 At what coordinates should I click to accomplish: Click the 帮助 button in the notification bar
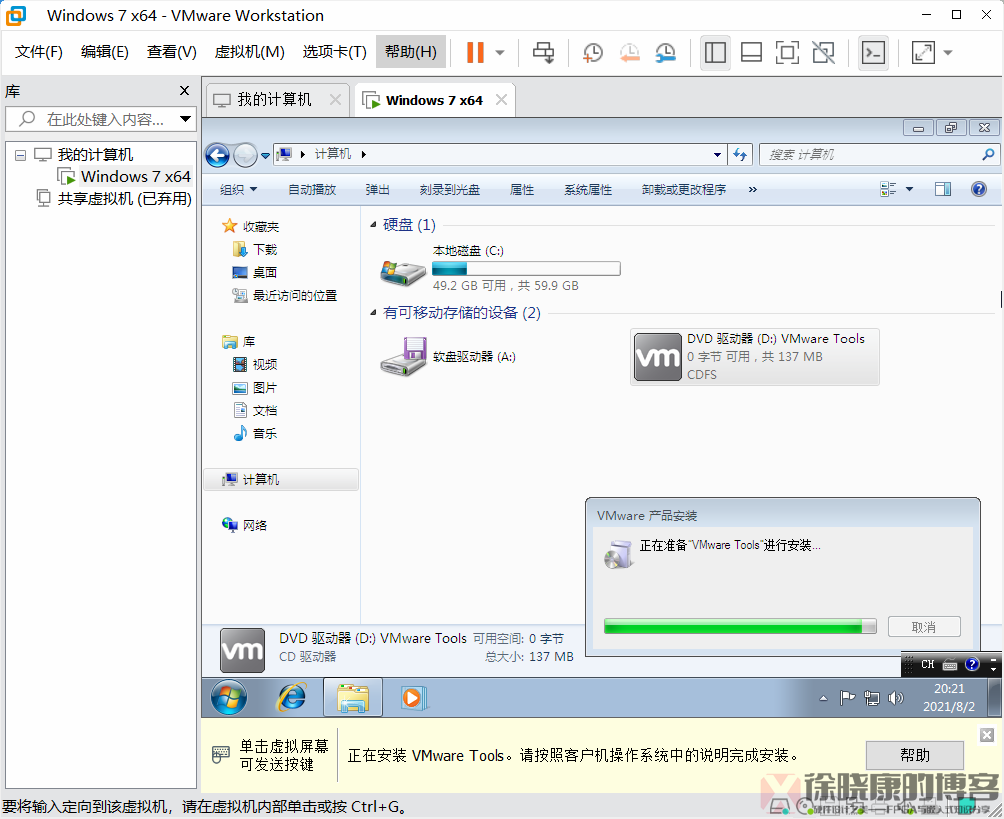pos(913,755)
